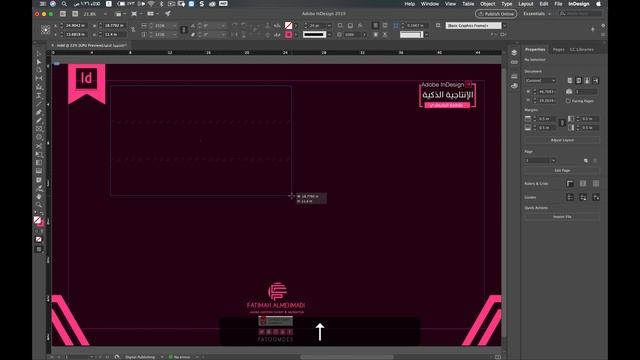Screen dimensions: 640x360
Task: Toggle Show Rulers in Rulers & Grids
Action: click(570, 184)
